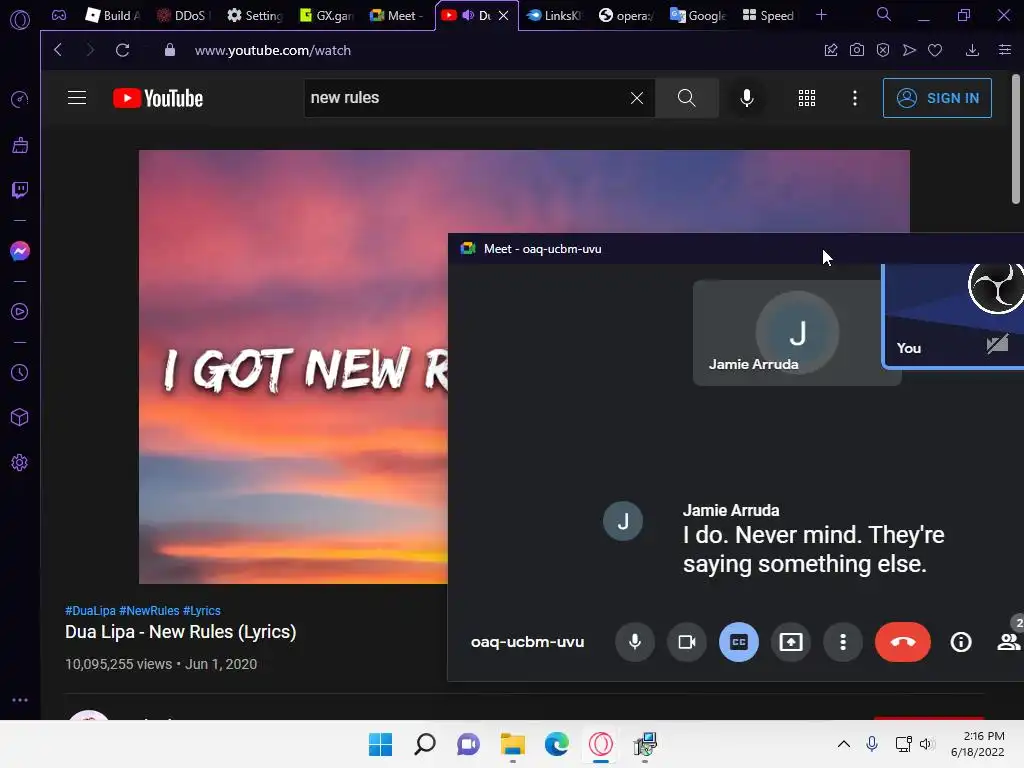Click Jamie Arruda participant tile
Image resolution: width=1024 pixels, height=768 pixels.
pos(787,332)
